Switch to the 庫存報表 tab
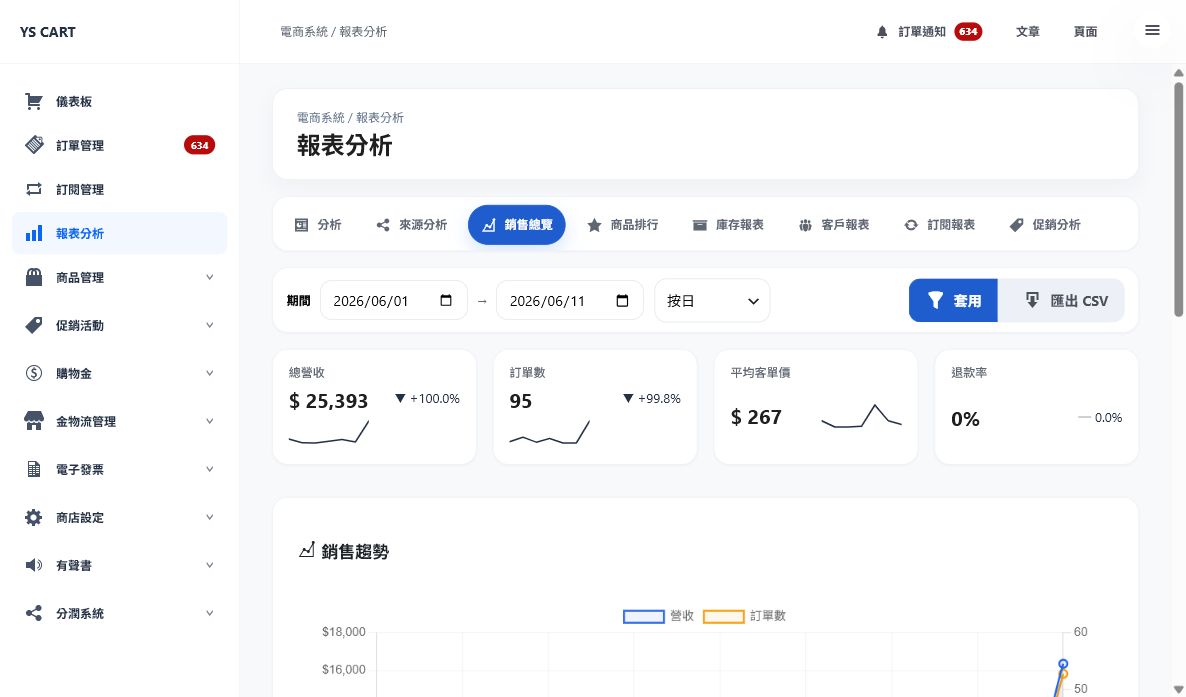 (x=728, y=225)
